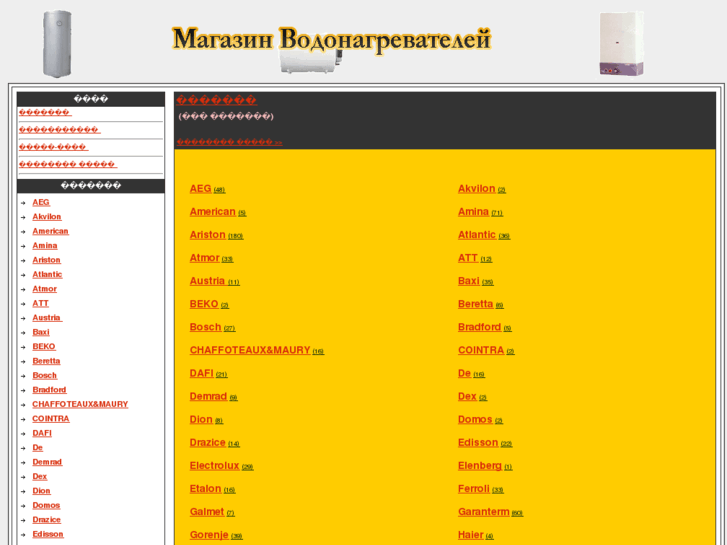Image resolution: width=727 pixels, height=545 pixels.
Task: Open Amina (71) link in yellow panel
Action: 480,212
